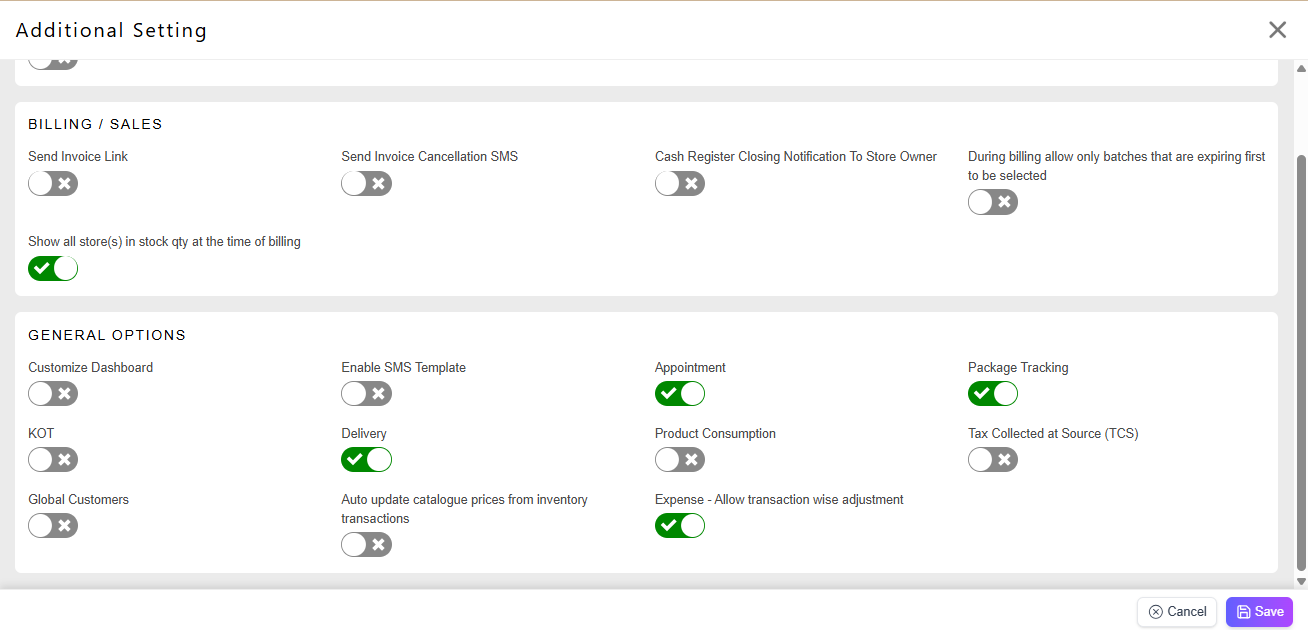
Task: Turn off the Delivery toggle
Action: (x=366, y=460)
